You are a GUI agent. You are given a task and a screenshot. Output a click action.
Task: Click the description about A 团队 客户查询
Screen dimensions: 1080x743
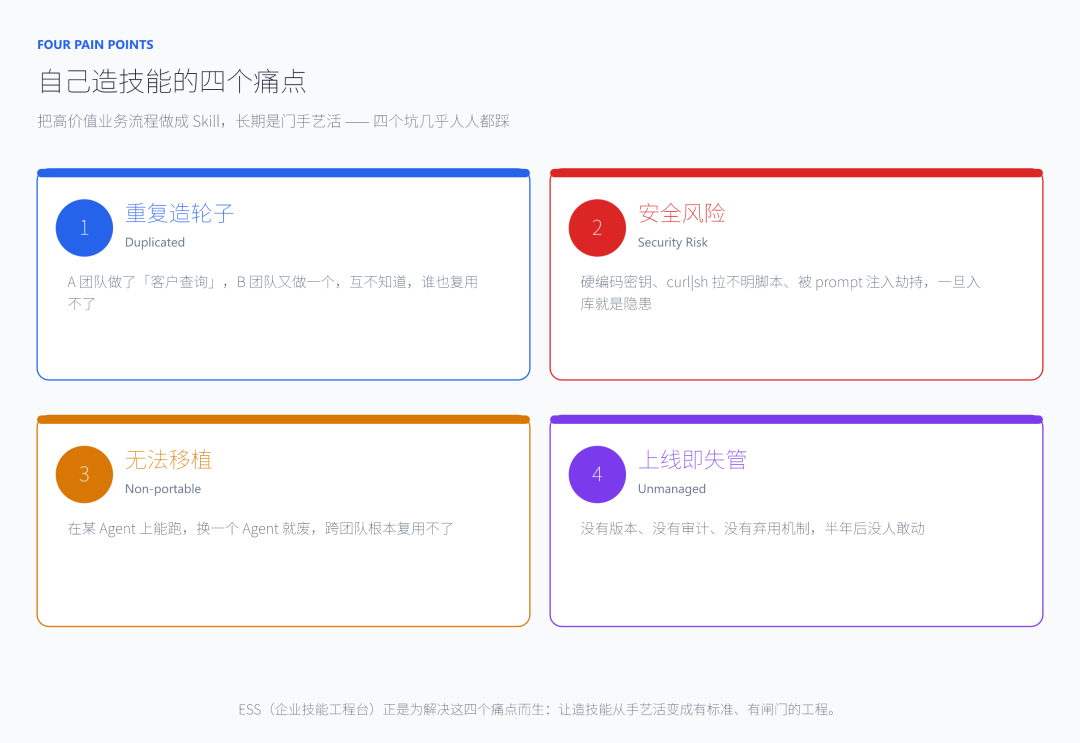pos(273,293)
